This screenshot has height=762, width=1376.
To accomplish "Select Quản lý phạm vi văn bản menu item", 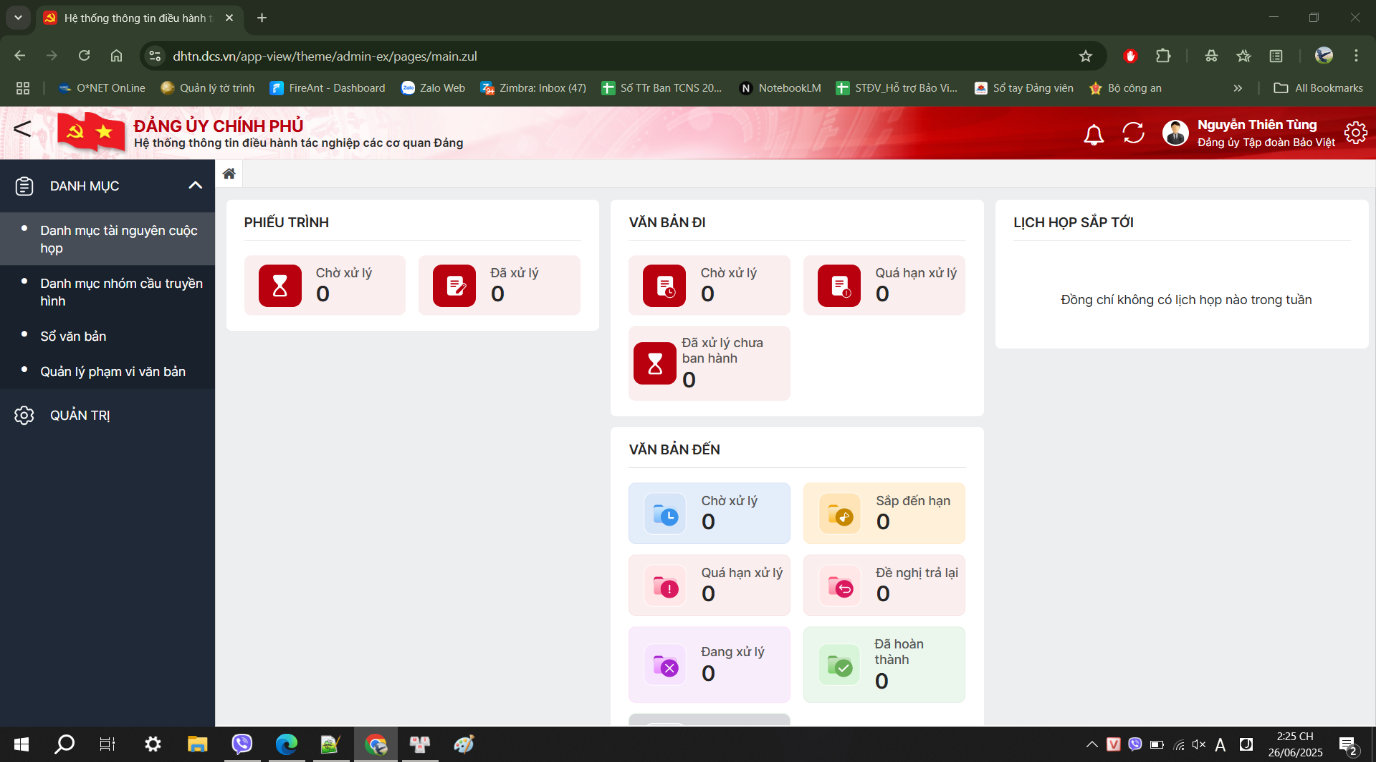I will [x=113, y=371].
